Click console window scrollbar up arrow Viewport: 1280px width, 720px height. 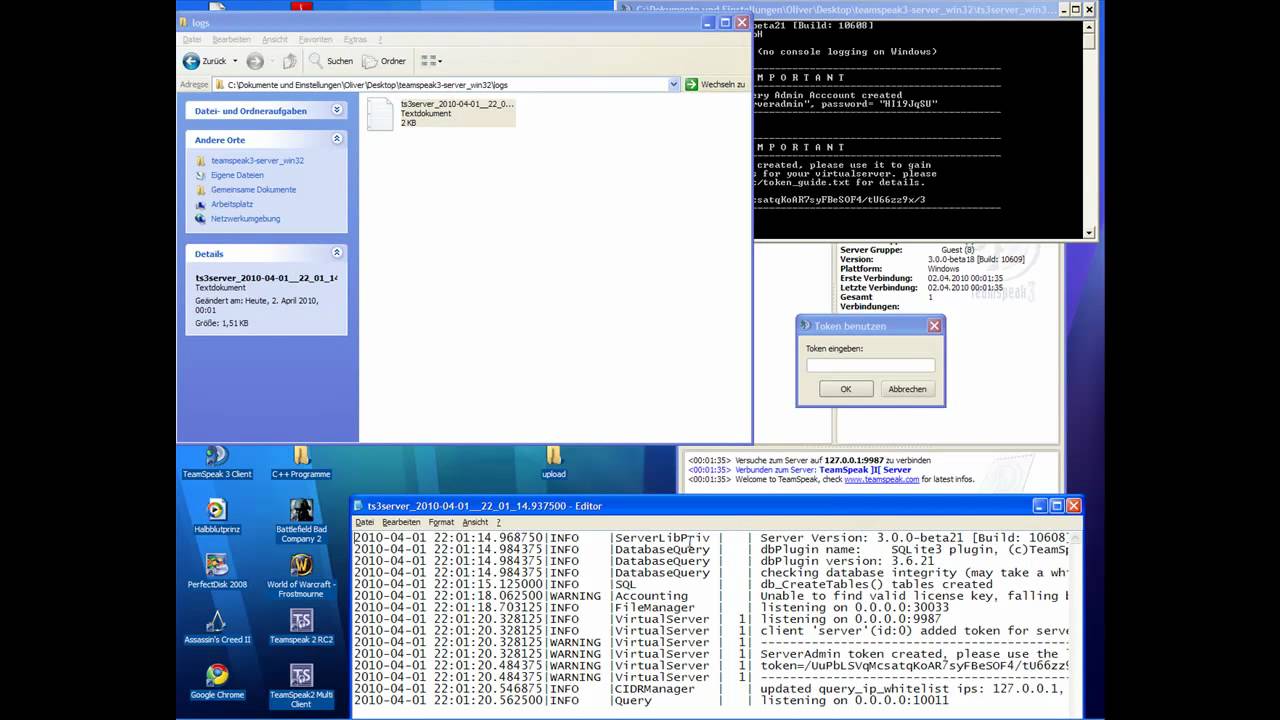pos(1090,25)
